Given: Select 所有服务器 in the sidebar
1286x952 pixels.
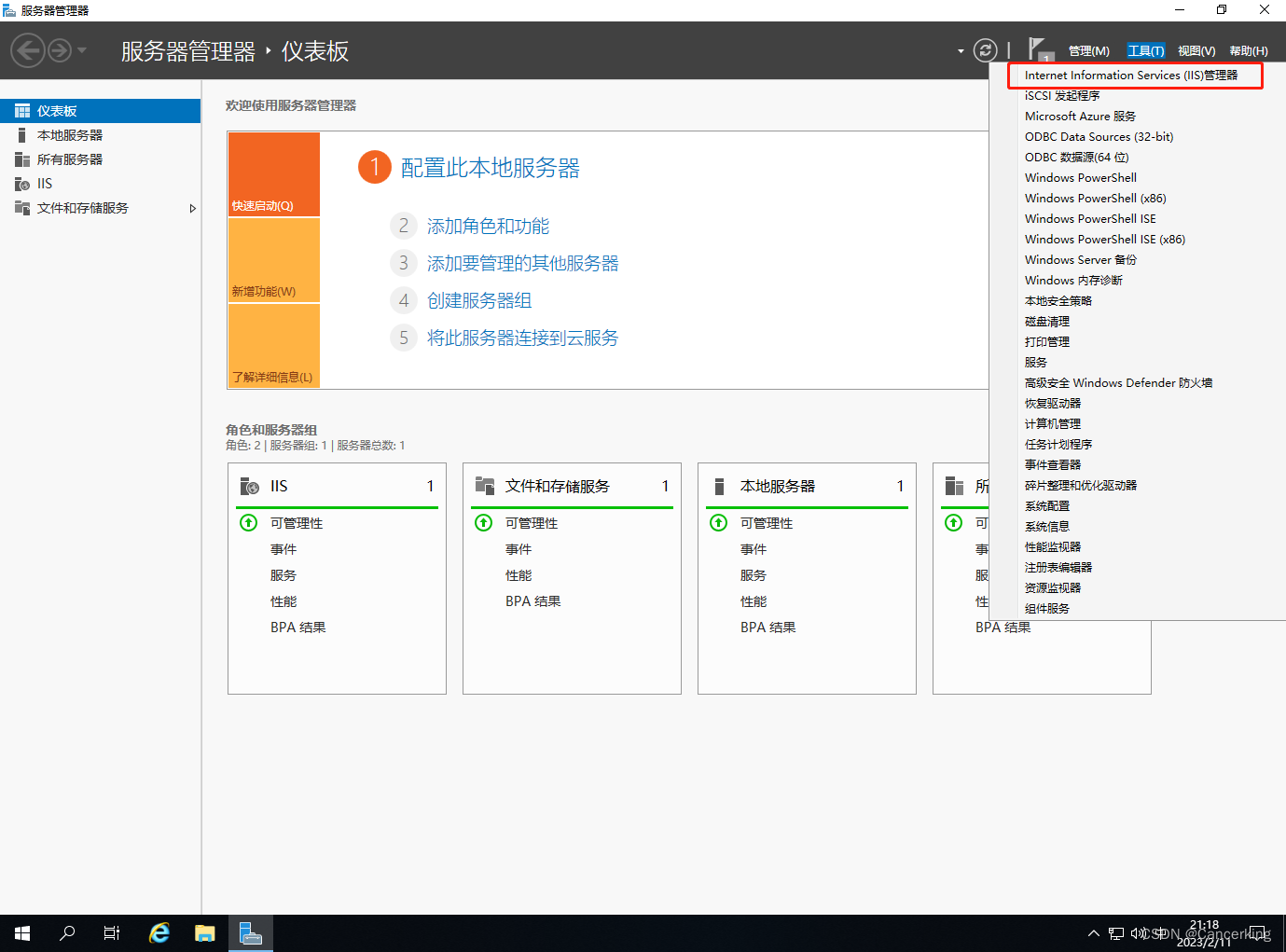Looking at the screenshot, I should (x=100, y=159).
